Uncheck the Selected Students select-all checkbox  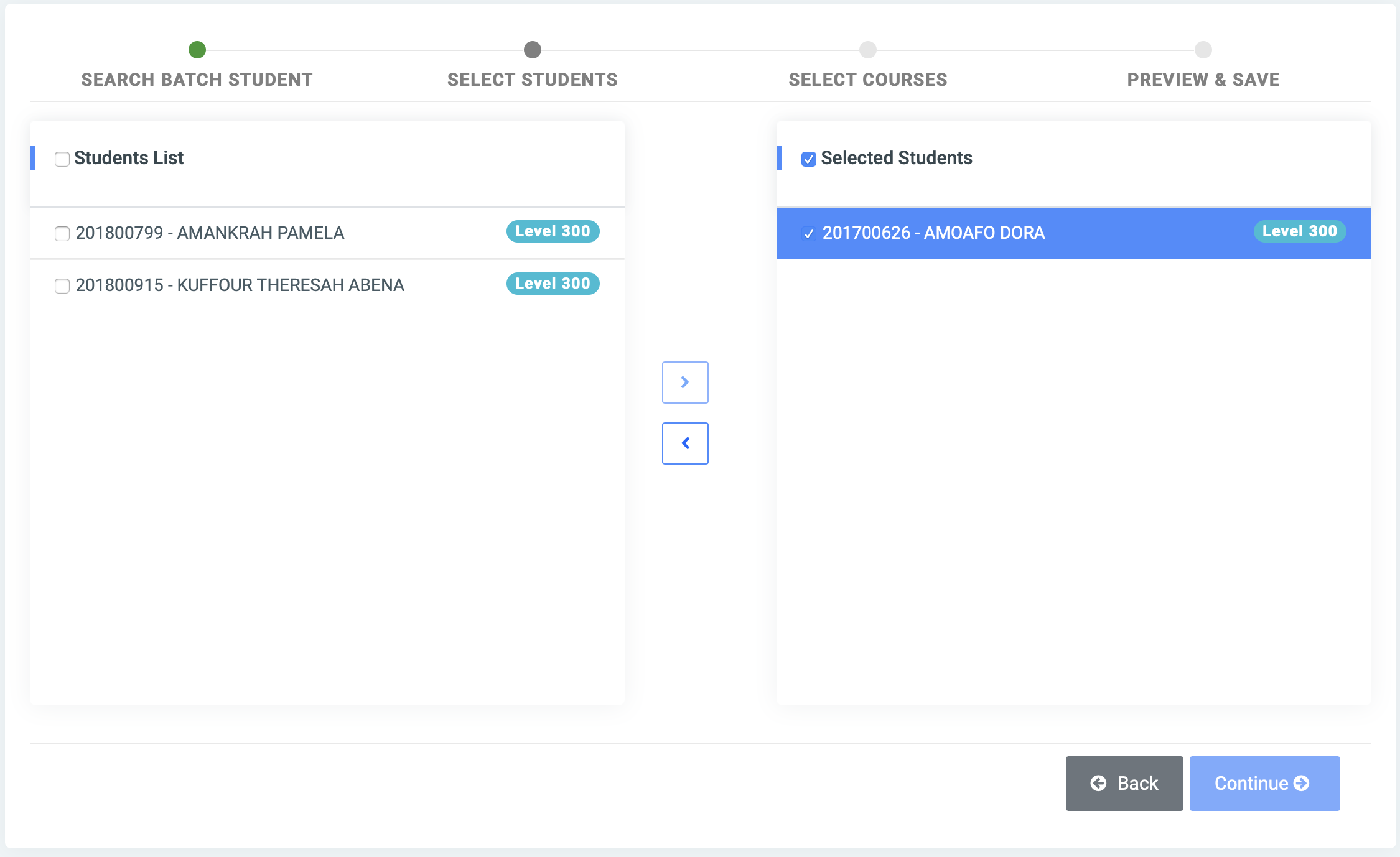click(x=808, y=160)
